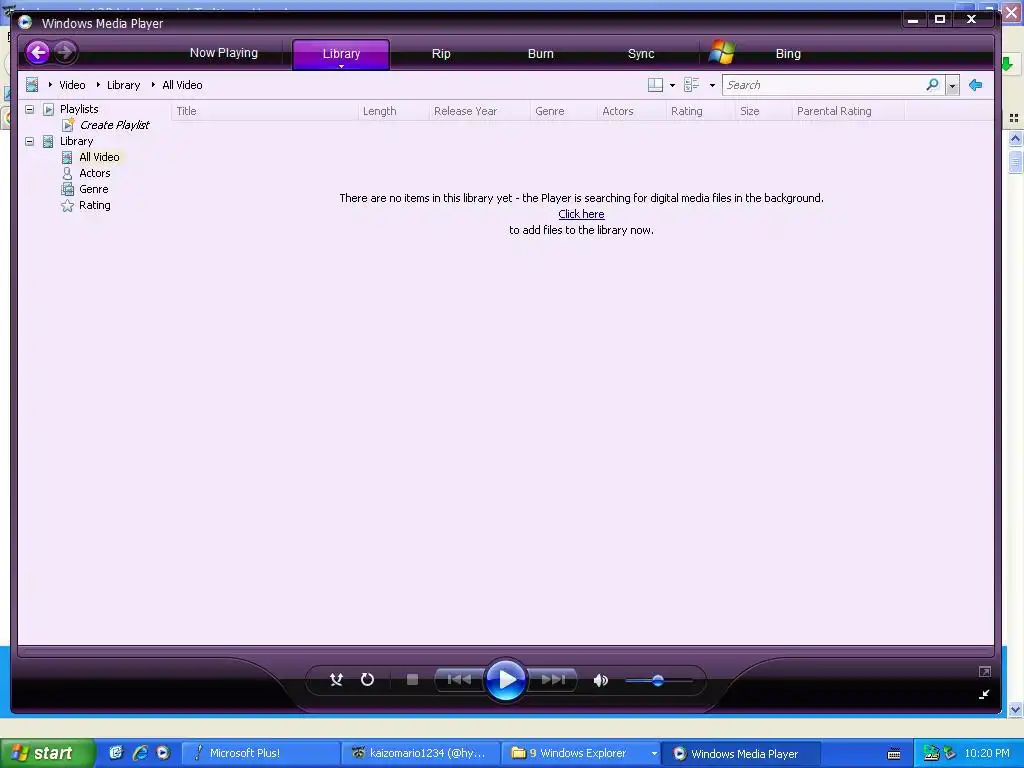Open the Windows start button
The height and width of the screenshot is (768, 1024).
pos(47,753)
